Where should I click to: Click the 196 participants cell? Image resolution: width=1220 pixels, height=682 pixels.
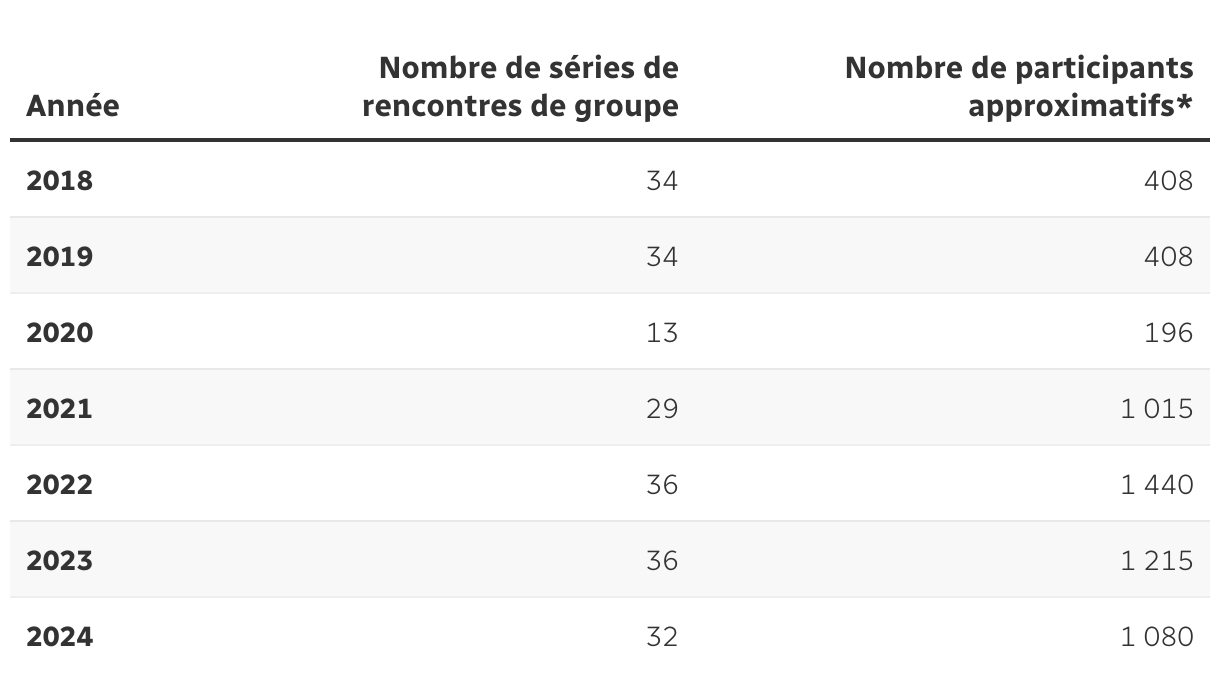click(x=1169, y=333)
